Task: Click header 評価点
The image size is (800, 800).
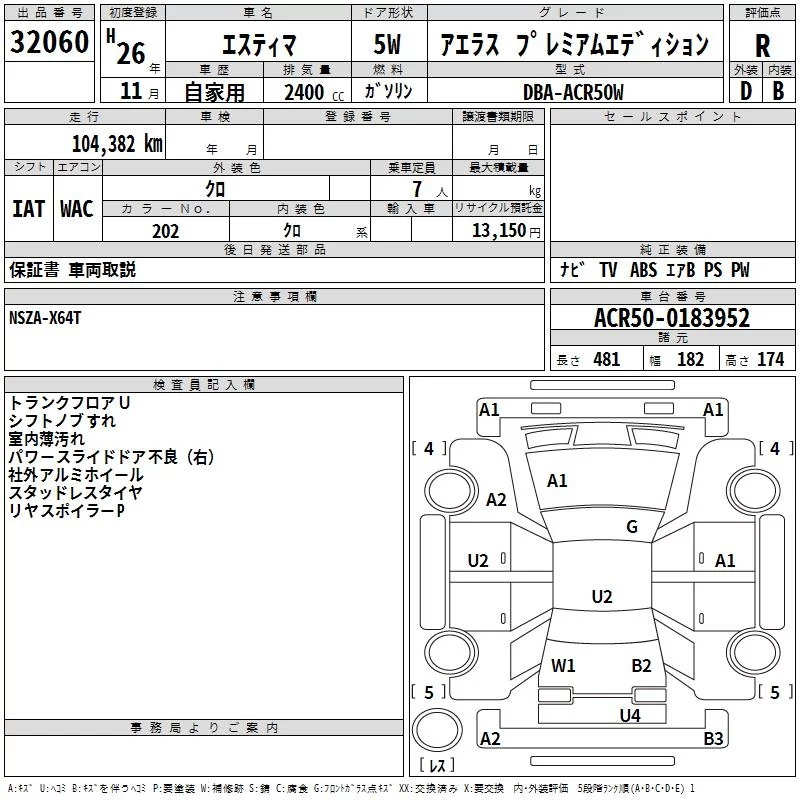Action: tap(762, 13)
